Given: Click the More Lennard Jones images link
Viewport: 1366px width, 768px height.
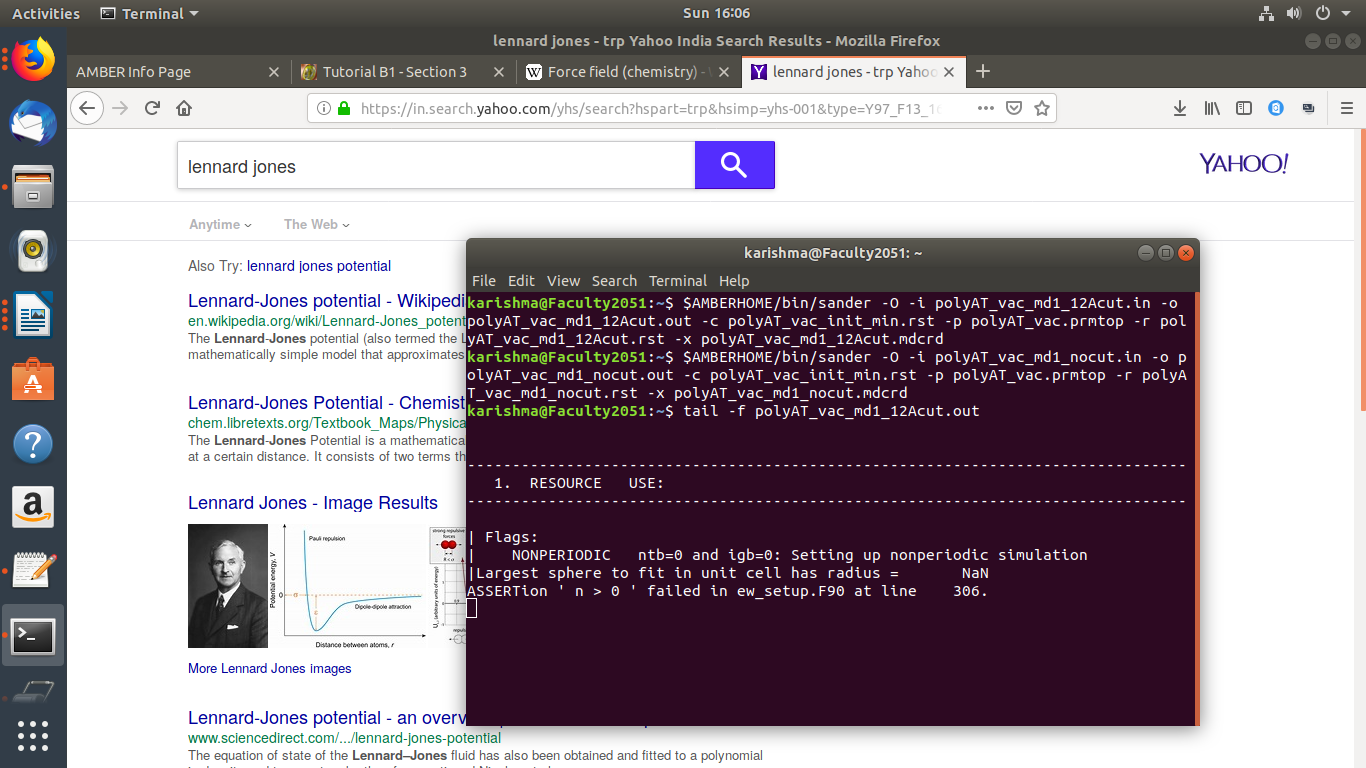Looking at the screenshot, I should (270, 668).
